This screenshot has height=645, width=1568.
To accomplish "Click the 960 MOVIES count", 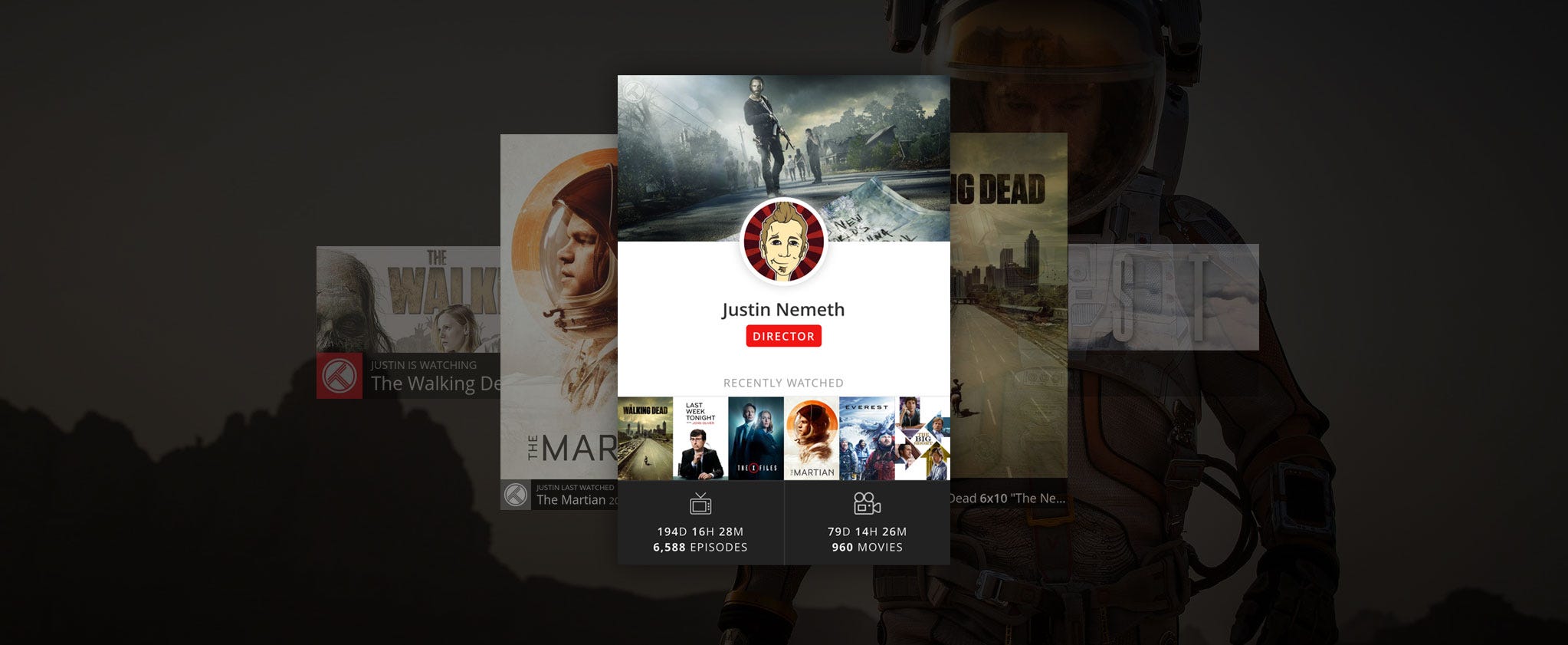I will tap(867, 548).
